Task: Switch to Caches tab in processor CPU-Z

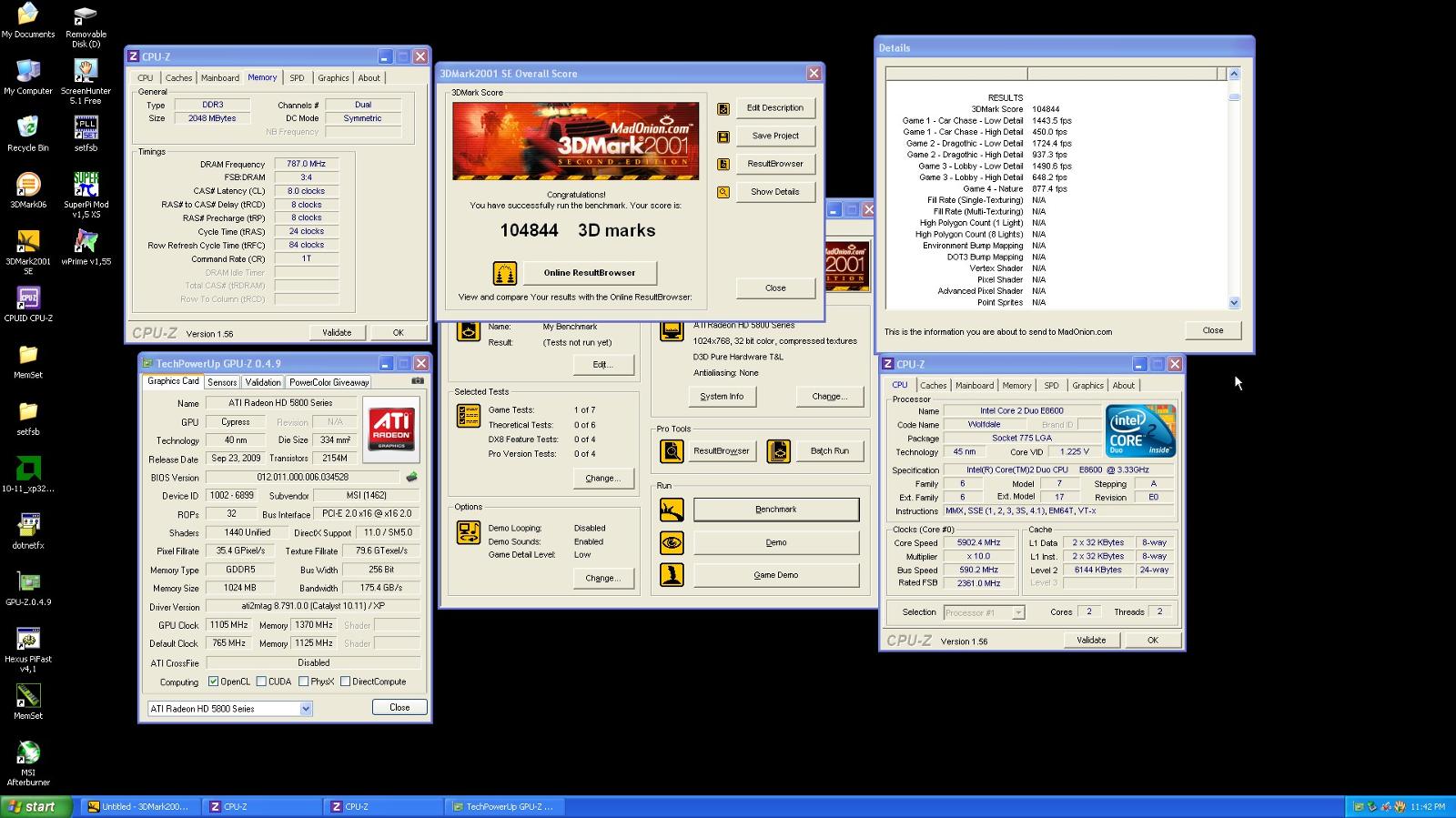Action: coord(933,386)
